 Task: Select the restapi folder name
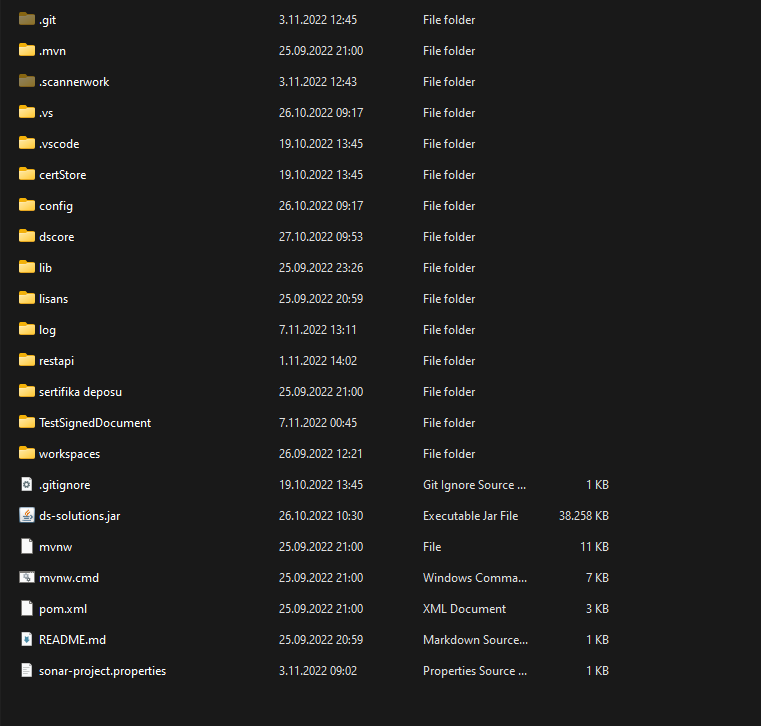pyautogui.click(x=56, y=361)
